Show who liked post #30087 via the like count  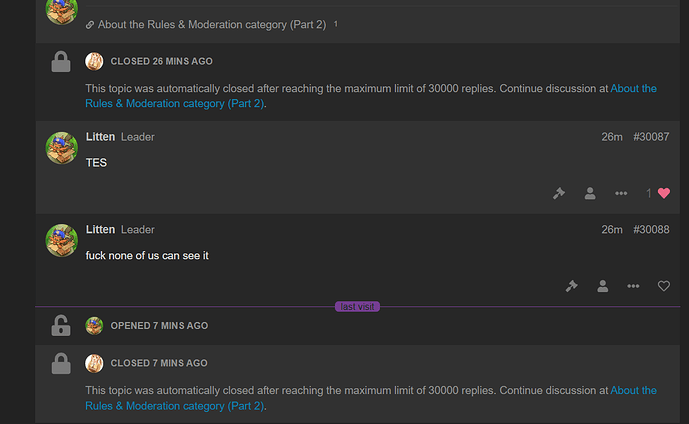649,193
